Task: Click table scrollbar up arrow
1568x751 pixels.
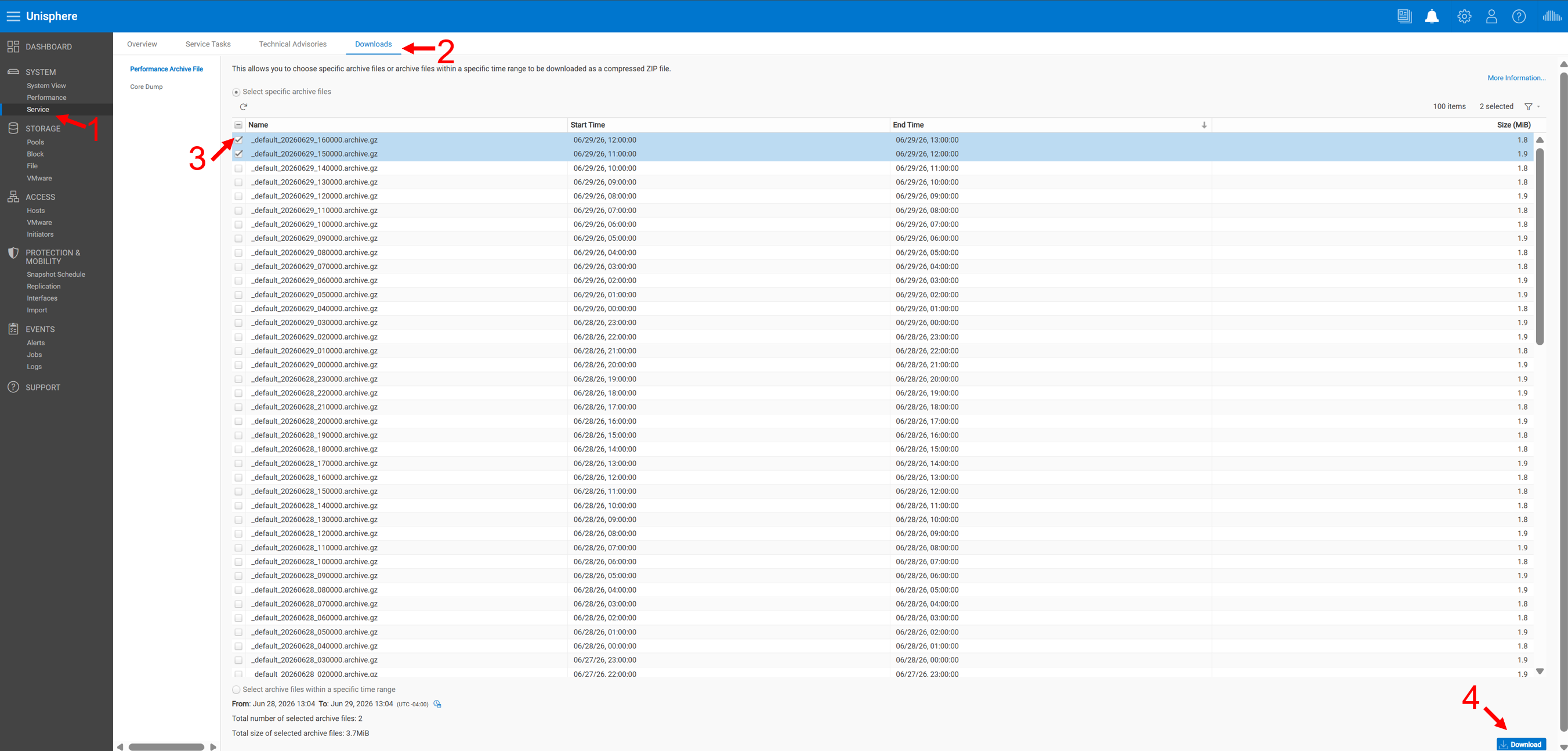Action: click(x=1540, y=140)
